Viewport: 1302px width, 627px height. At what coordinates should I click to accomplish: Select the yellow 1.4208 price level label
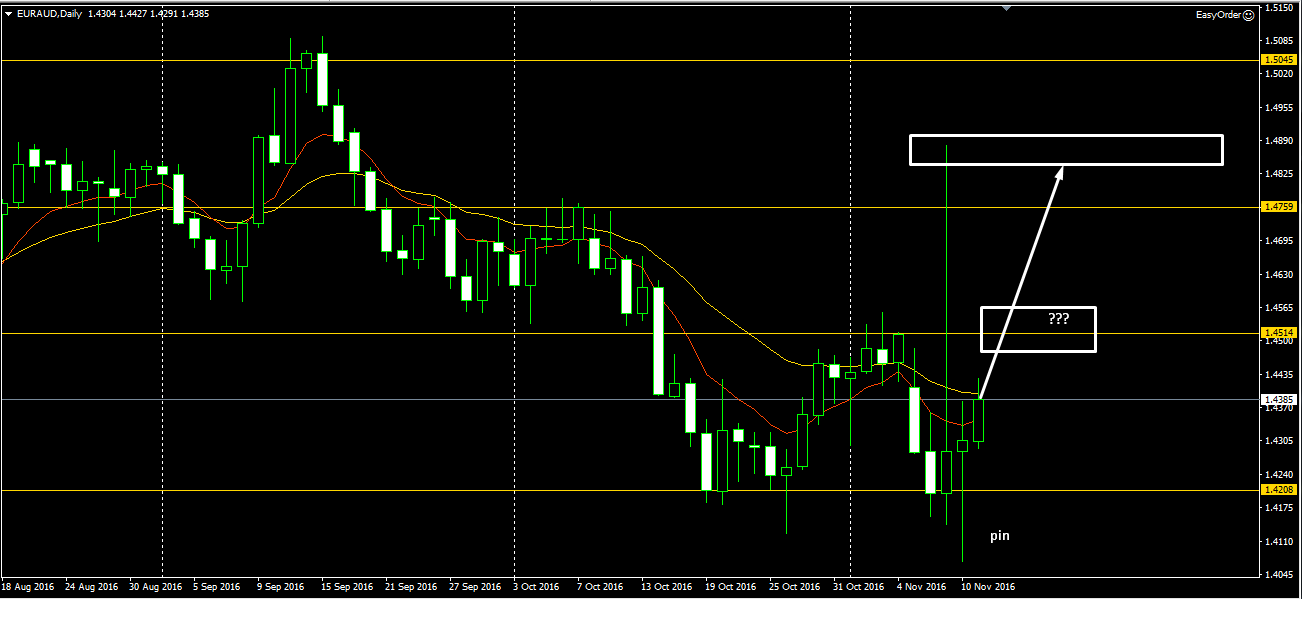1279,490
